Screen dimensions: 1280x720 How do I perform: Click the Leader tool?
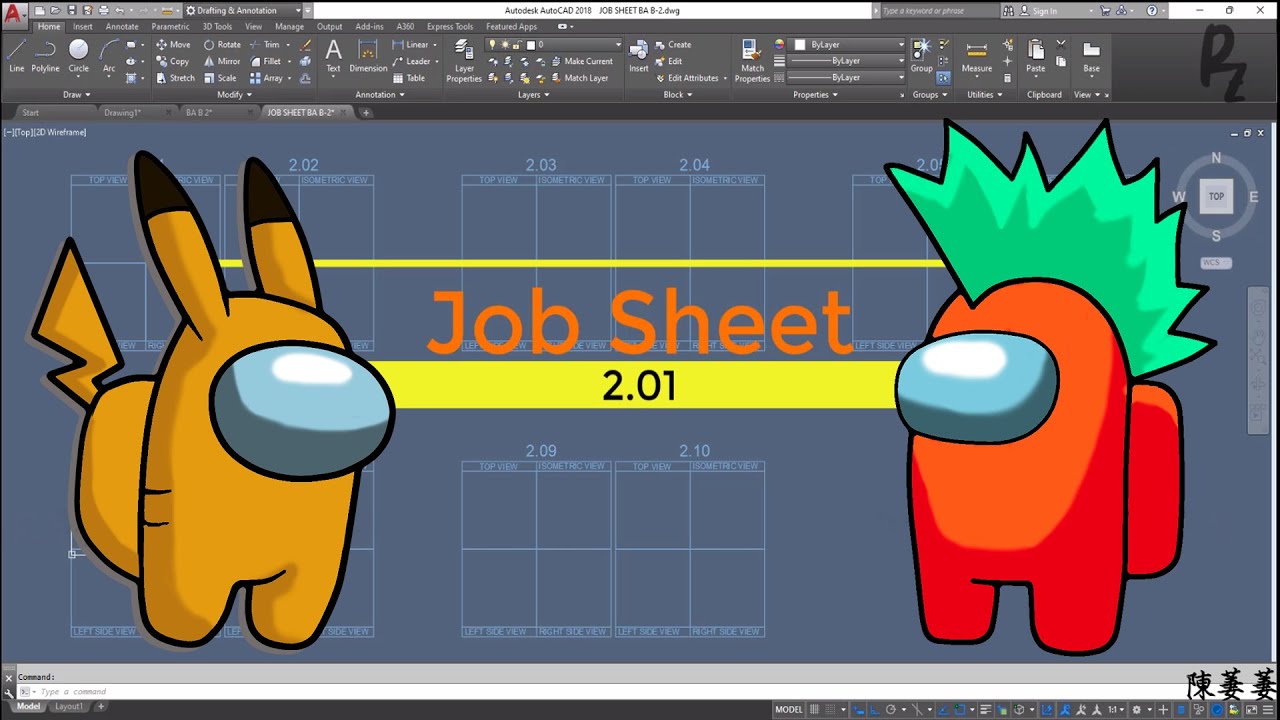411,61
